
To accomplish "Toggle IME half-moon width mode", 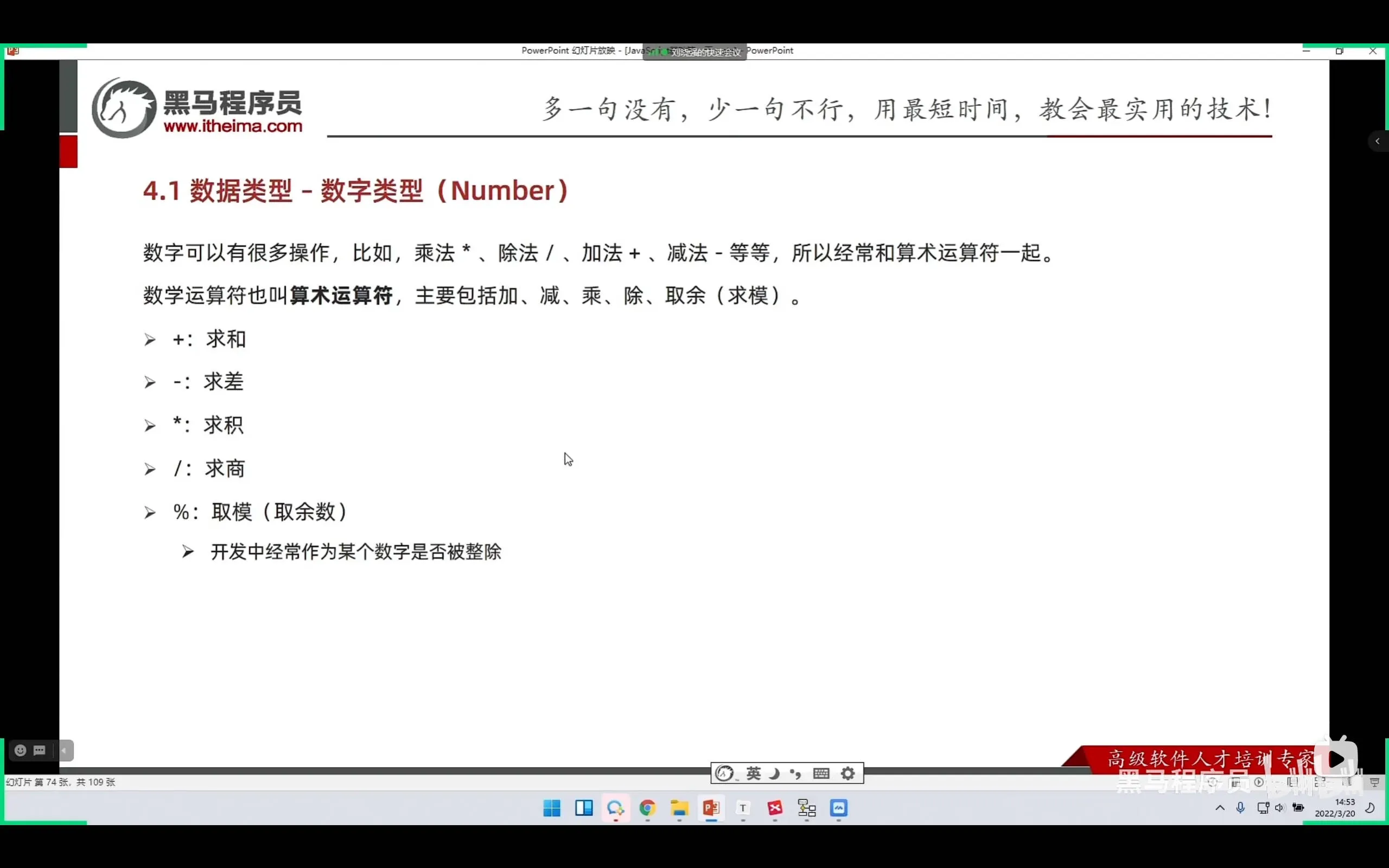I will point(774,773).
